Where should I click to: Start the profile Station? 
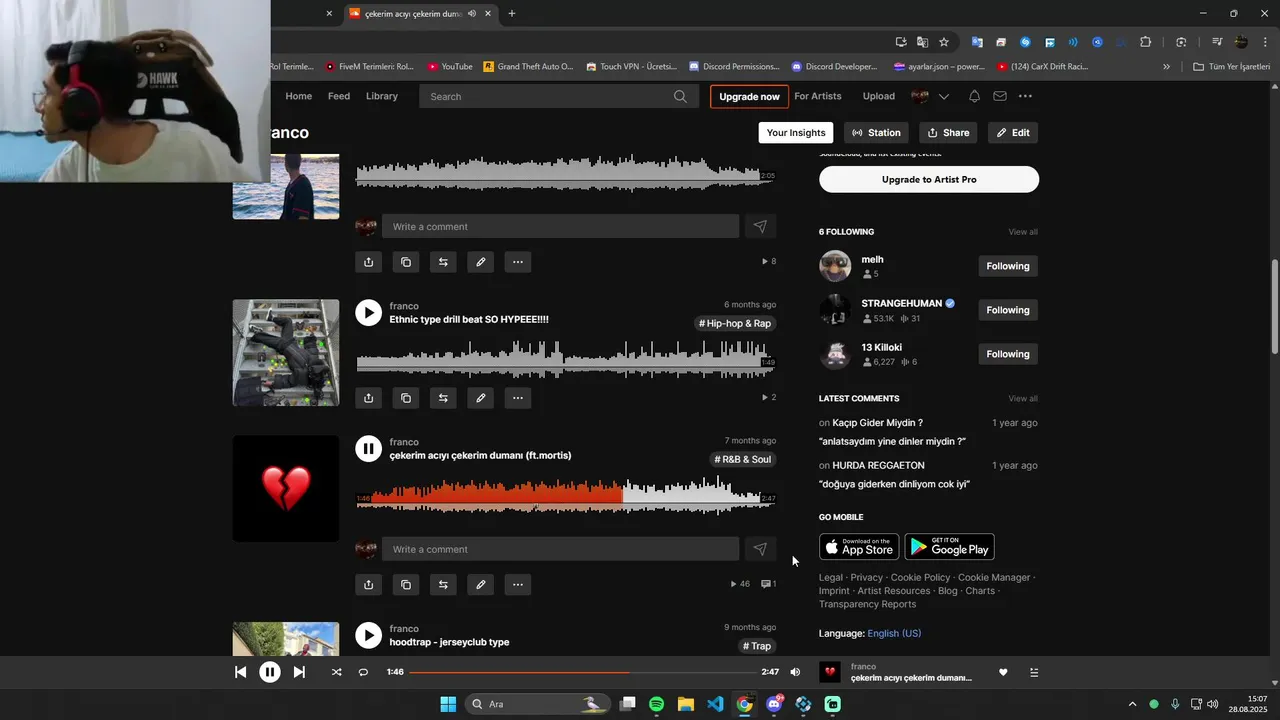click(876, 133)
